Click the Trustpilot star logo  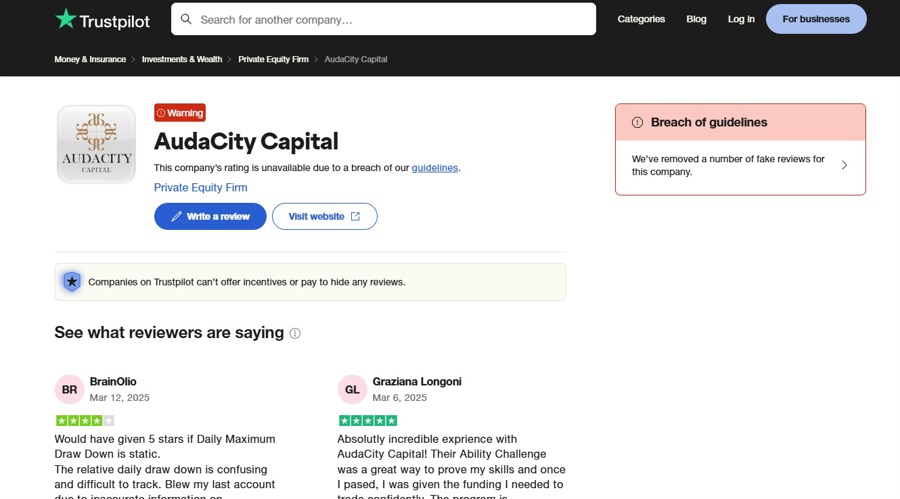click(66, 19)
